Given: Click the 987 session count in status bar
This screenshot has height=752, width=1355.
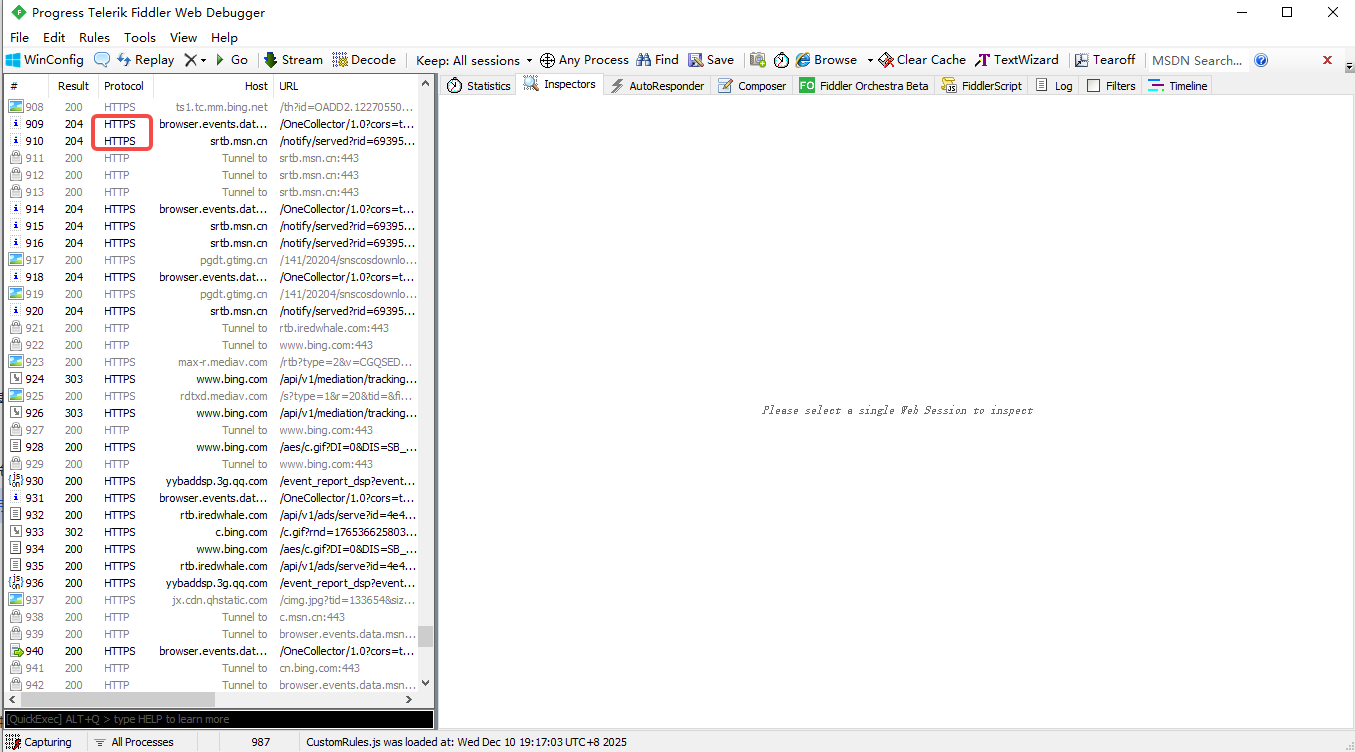Looking at the screenshot, I should point(261,742).
